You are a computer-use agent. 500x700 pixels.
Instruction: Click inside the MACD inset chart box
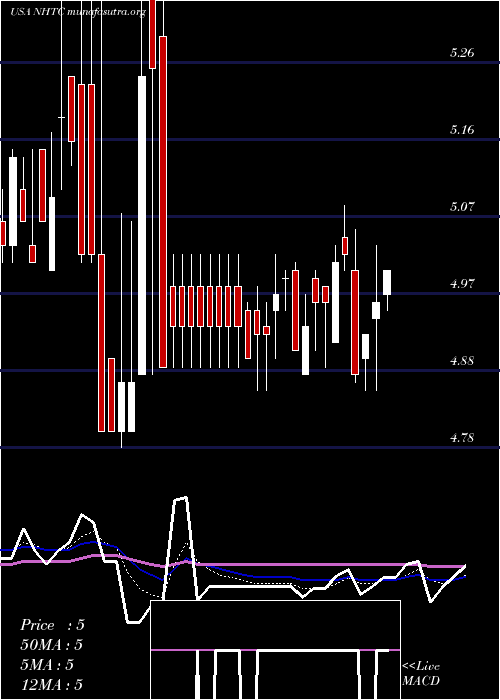click(x=275, y=650)
